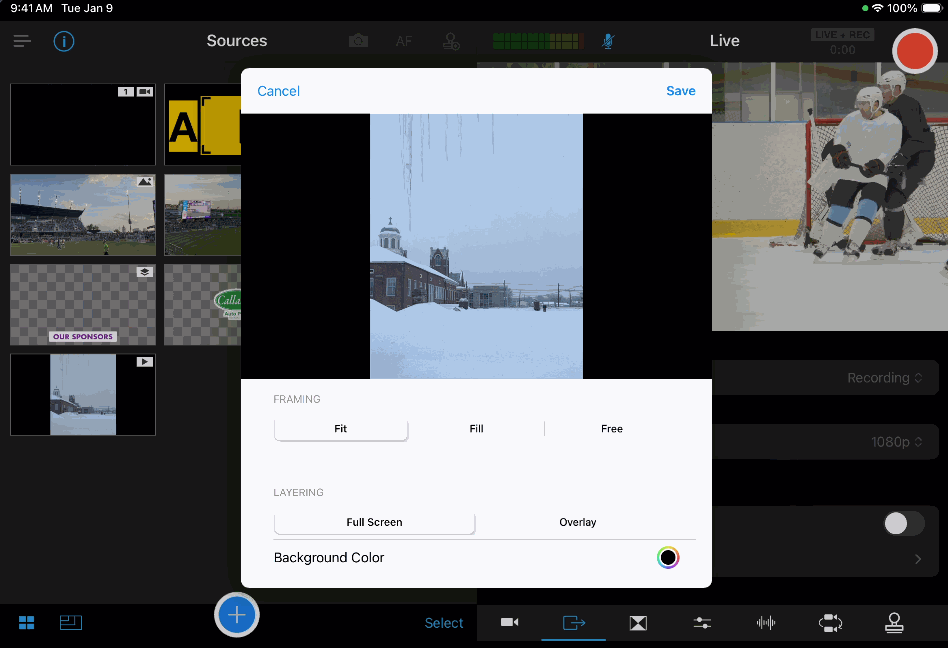This screenshot has width=948, height=648.
Task: Click Cancel in the dialog
Action: 278,91
